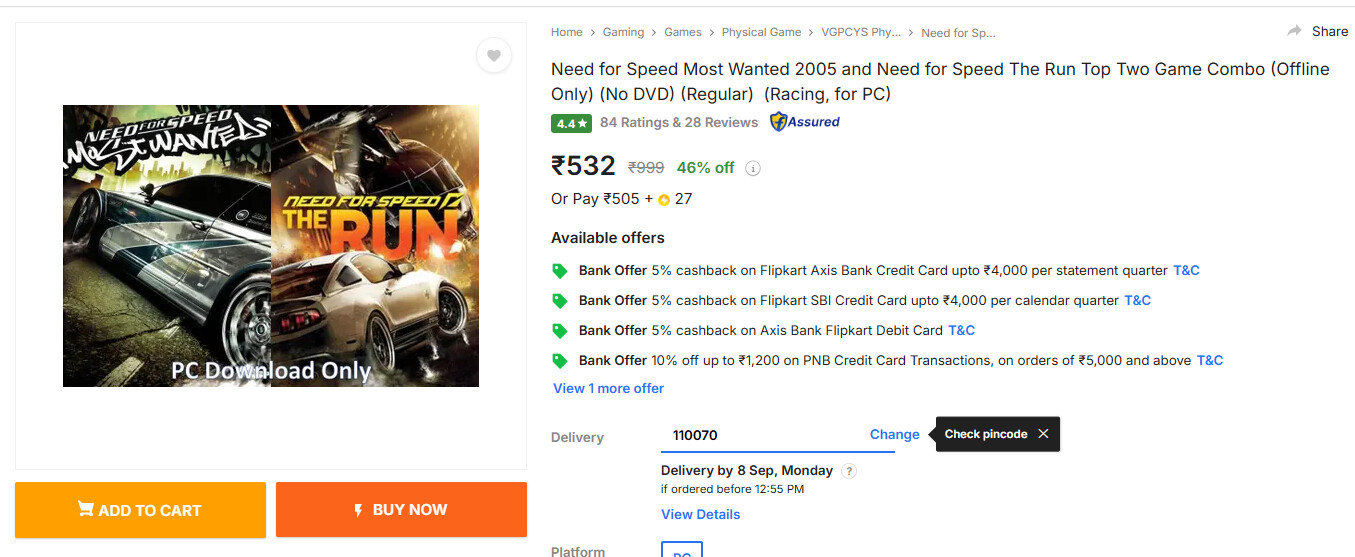
Task: Click Change next to pincode
Action: [x=894, y=434]
